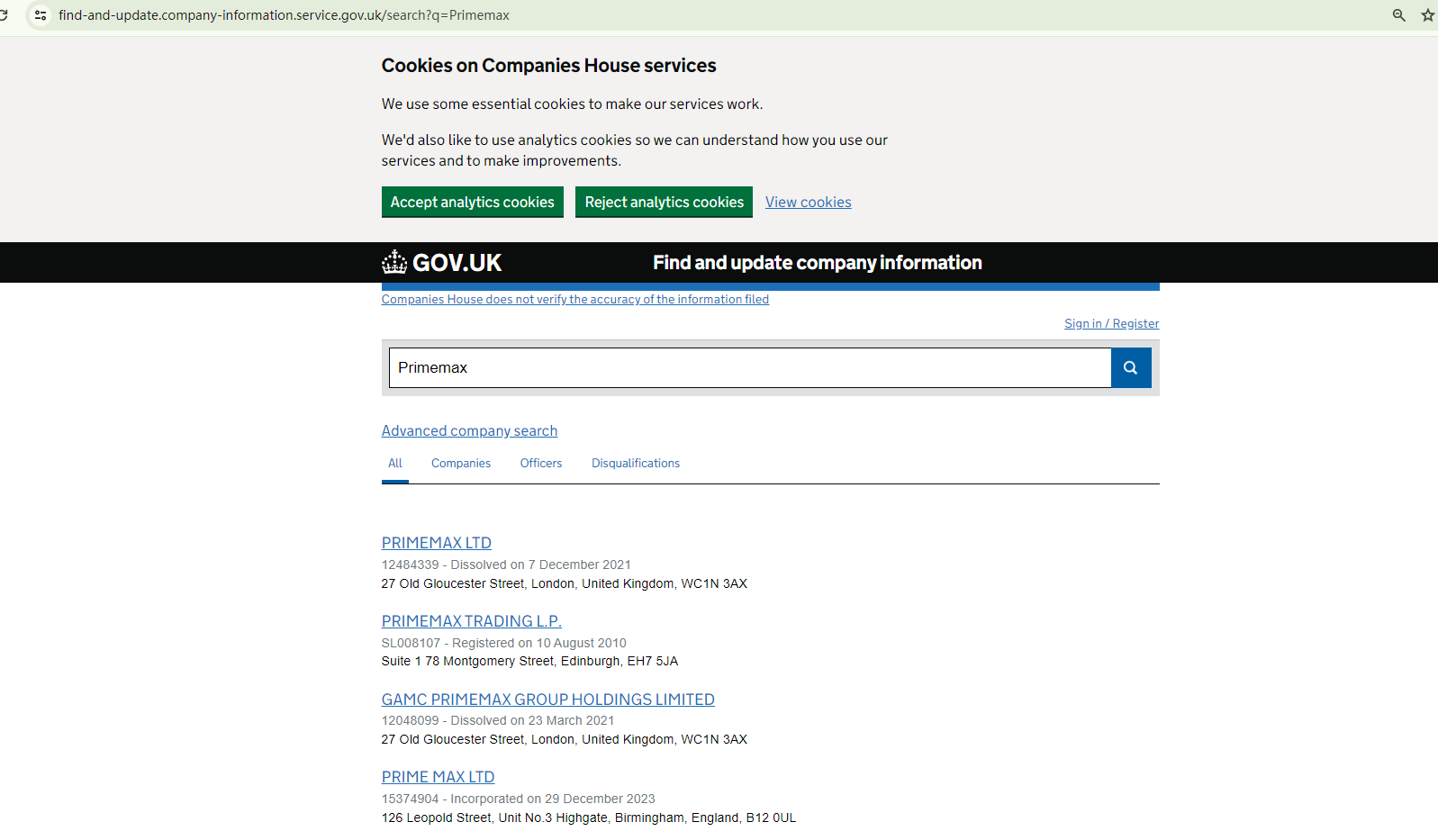Accept analytics cookies
1438x840 pixels.
[473, 202]
